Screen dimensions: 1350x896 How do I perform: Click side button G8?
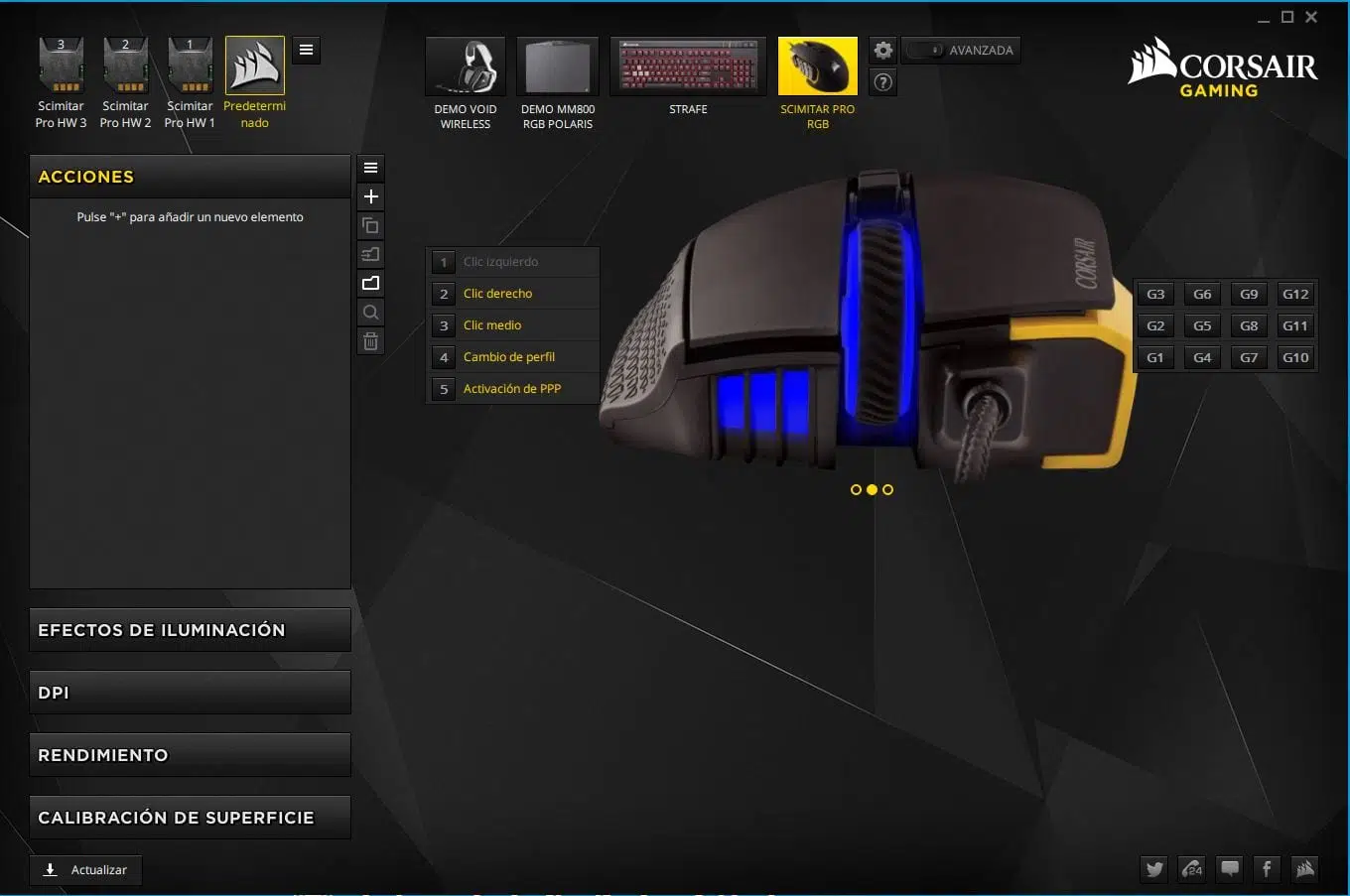coord(1249,325)
